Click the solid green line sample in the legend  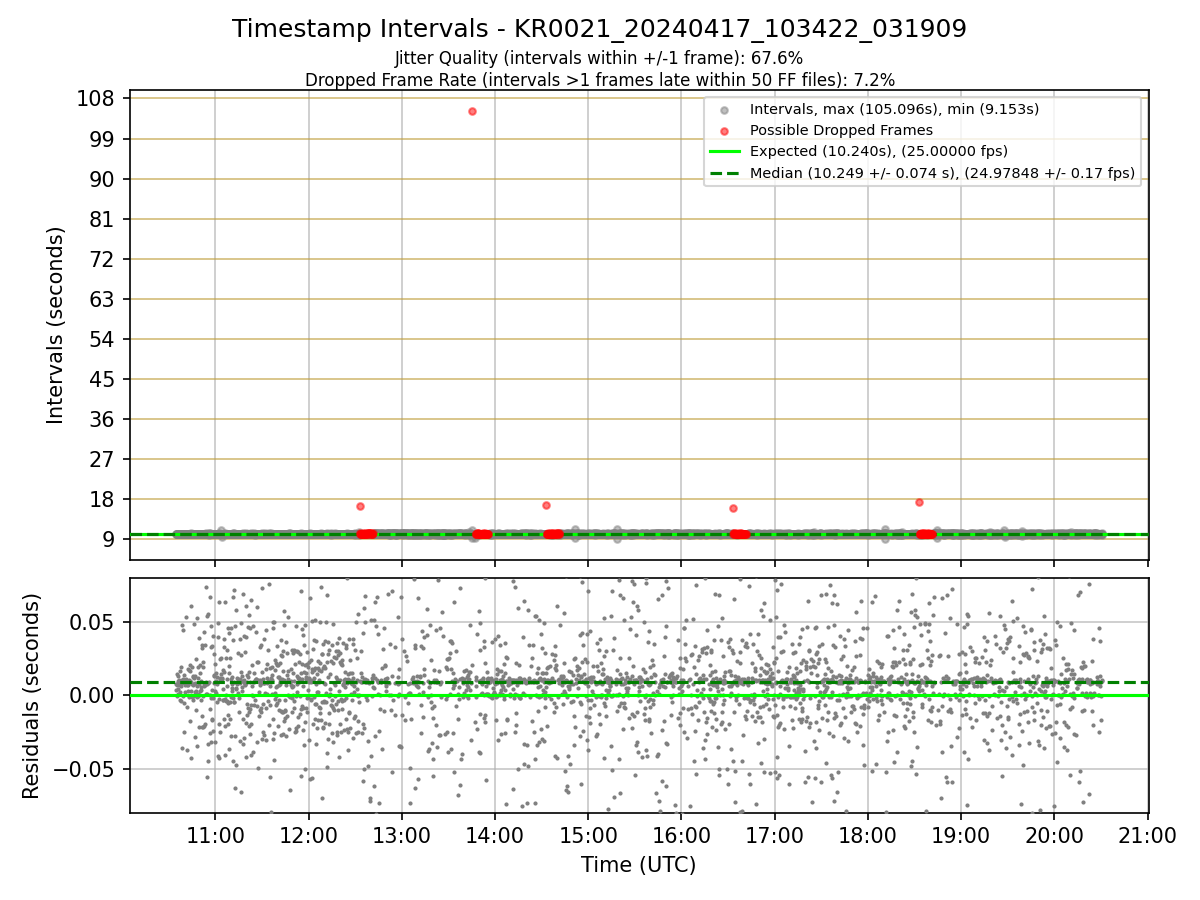coord(725,152)
